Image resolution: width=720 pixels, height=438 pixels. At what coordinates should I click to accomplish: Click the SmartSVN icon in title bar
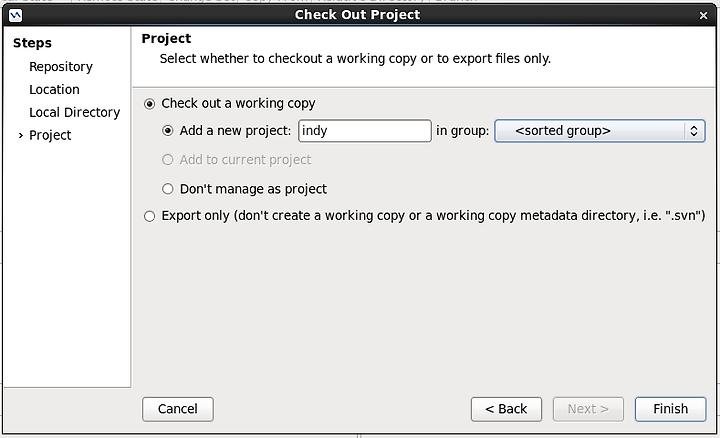click(15, 16)
